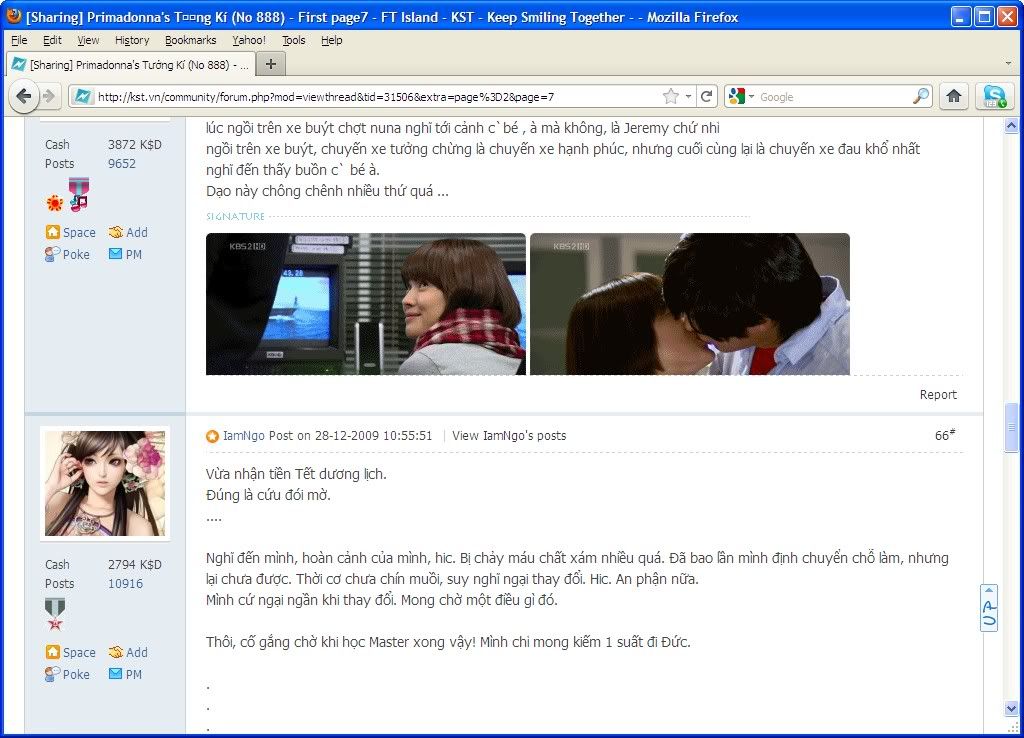Open the Yahoo! menu
1024x738 pixels.
(x=249, y=40)
